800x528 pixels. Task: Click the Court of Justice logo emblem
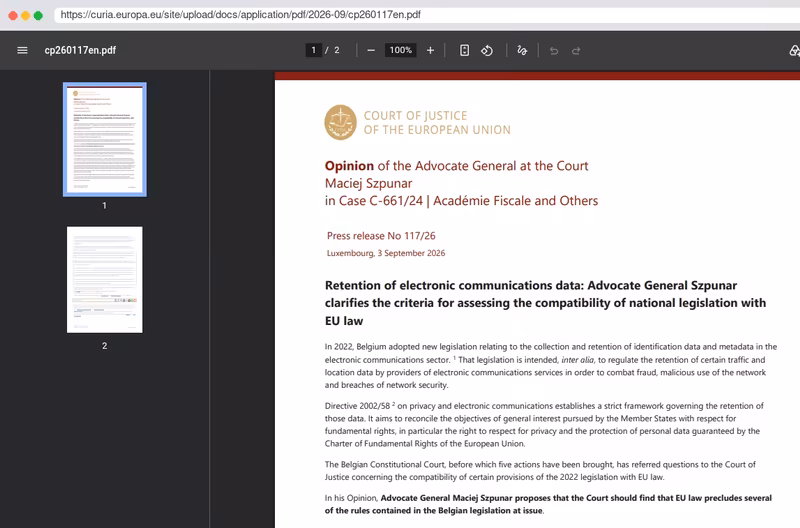click(x=340, y=122)
